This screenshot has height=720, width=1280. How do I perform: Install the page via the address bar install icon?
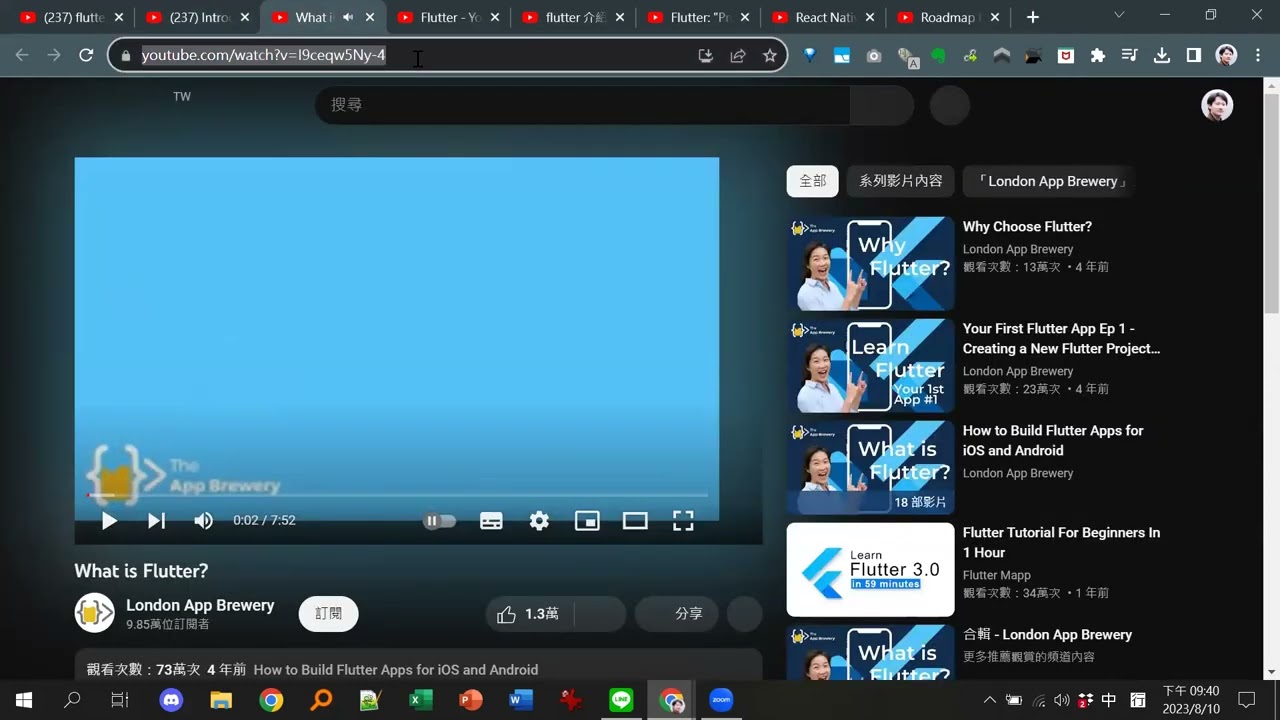coord(706,56)
